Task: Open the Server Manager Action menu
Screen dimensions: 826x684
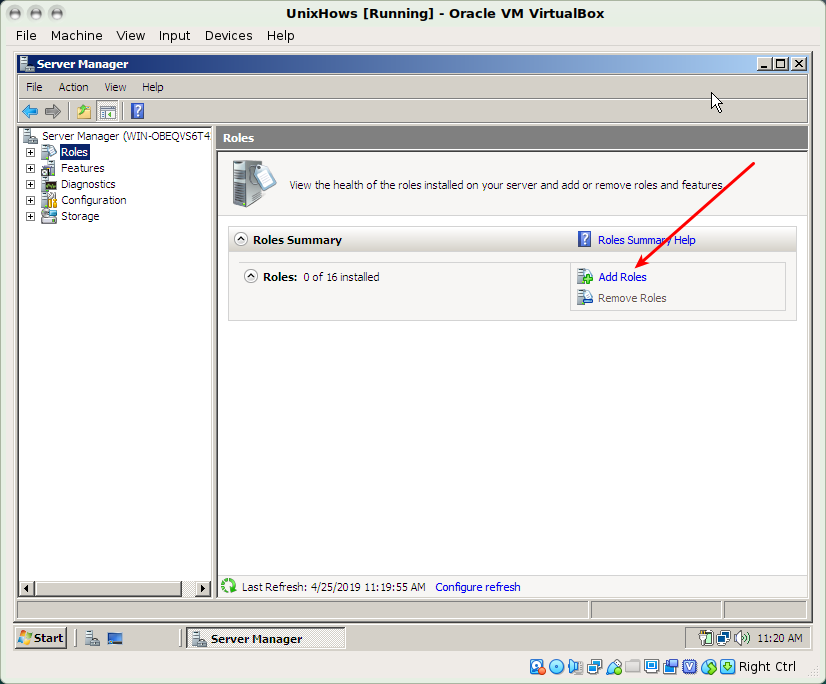Action: tap(73, 87)
